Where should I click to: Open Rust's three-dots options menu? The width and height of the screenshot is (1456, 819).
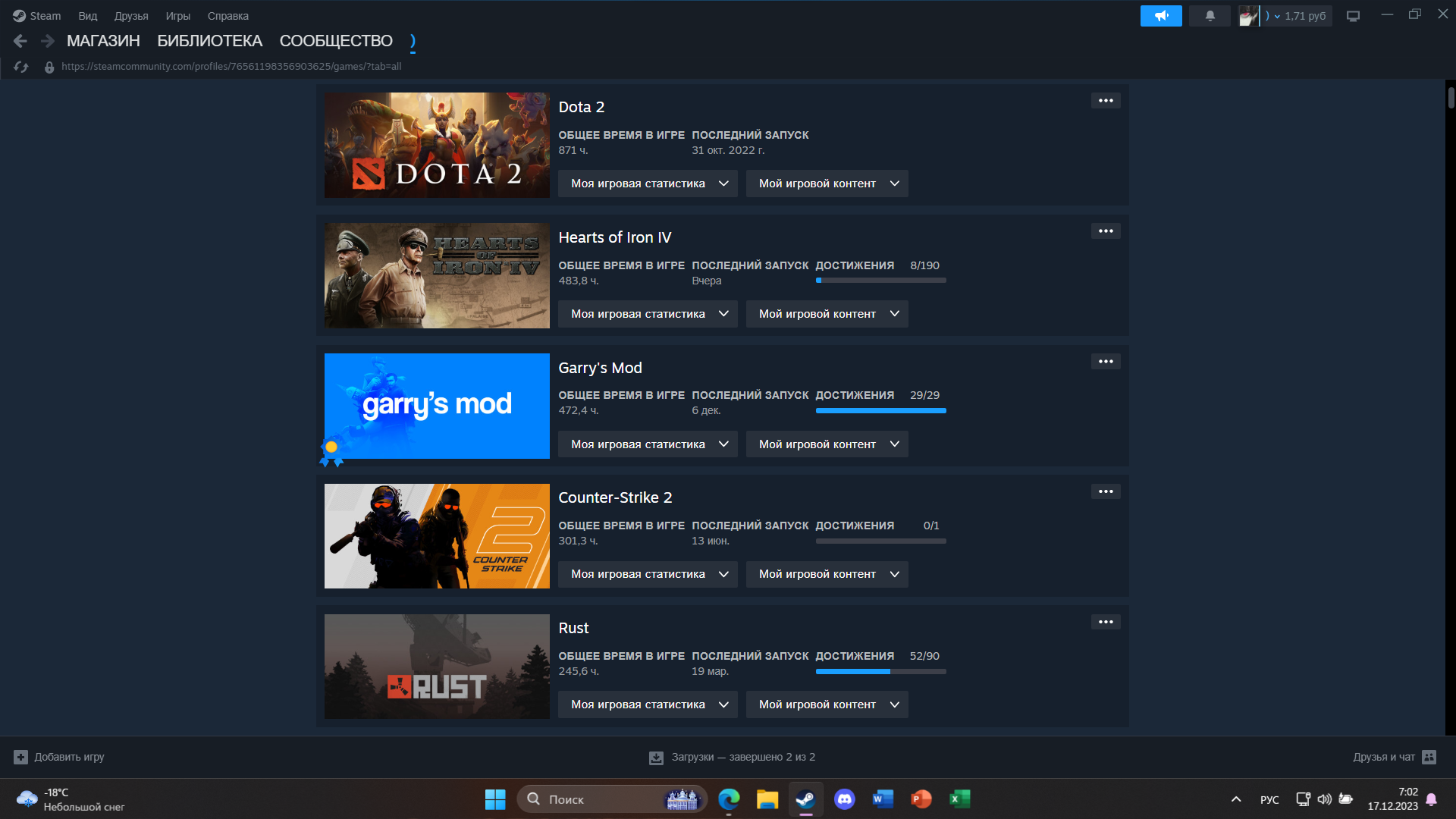pyautogui.click(x=1106, y=622)
